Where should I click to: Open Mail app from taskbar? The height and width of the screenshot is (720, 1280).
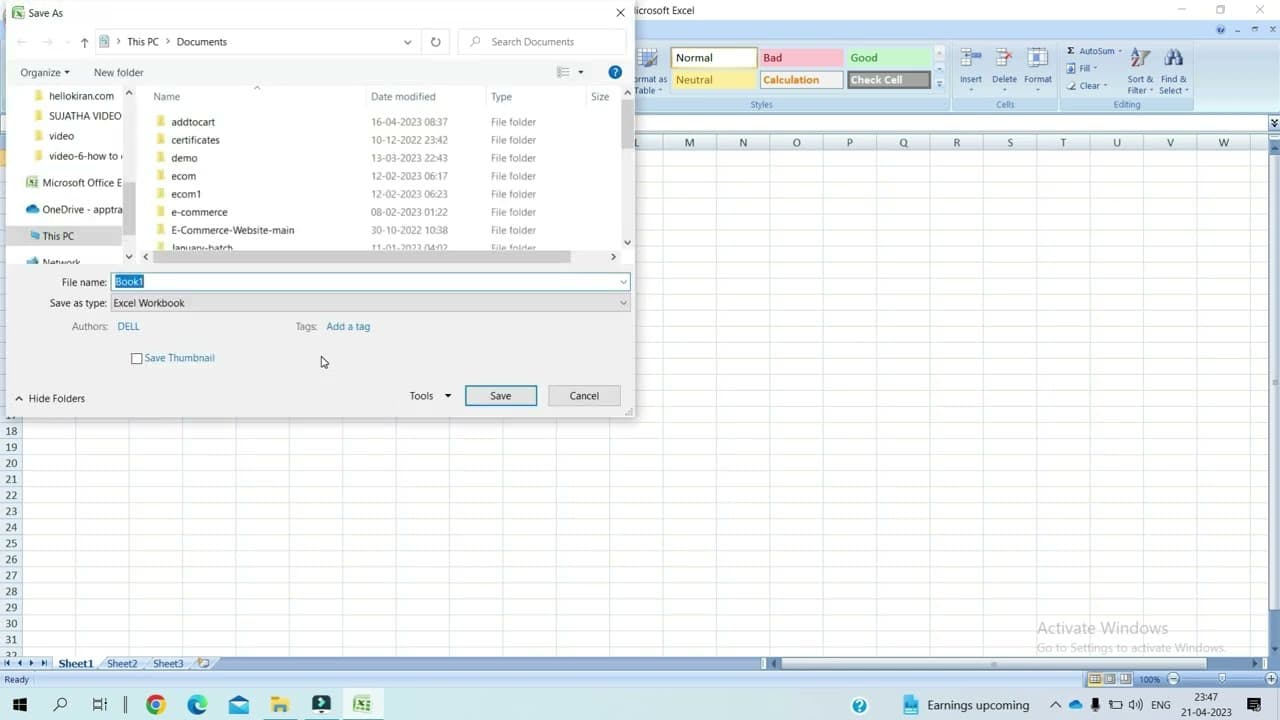point(238,705)
